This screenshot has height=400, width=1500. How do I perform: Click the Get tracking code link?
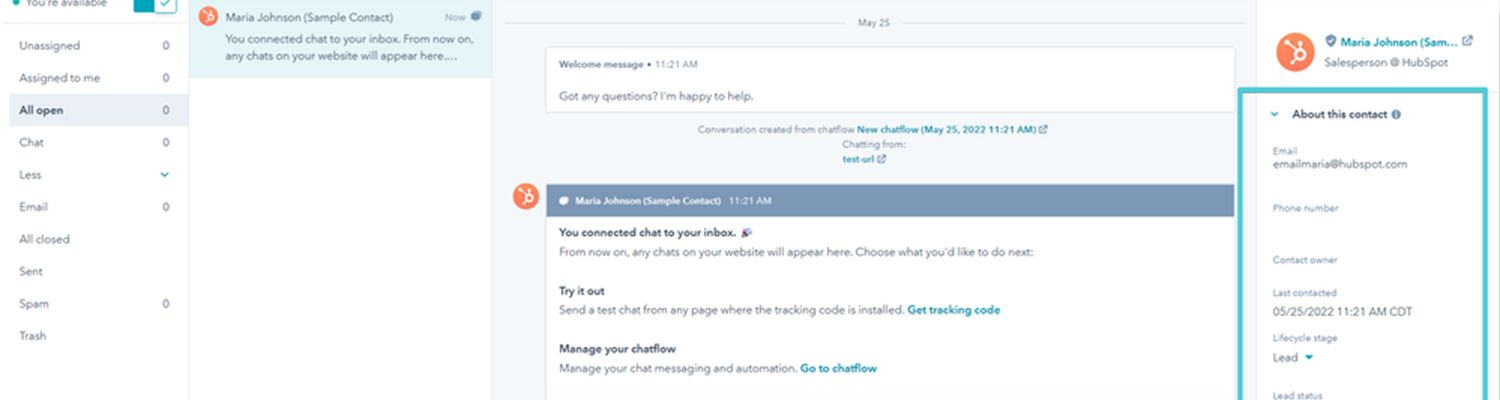click(x=954, y=310)
